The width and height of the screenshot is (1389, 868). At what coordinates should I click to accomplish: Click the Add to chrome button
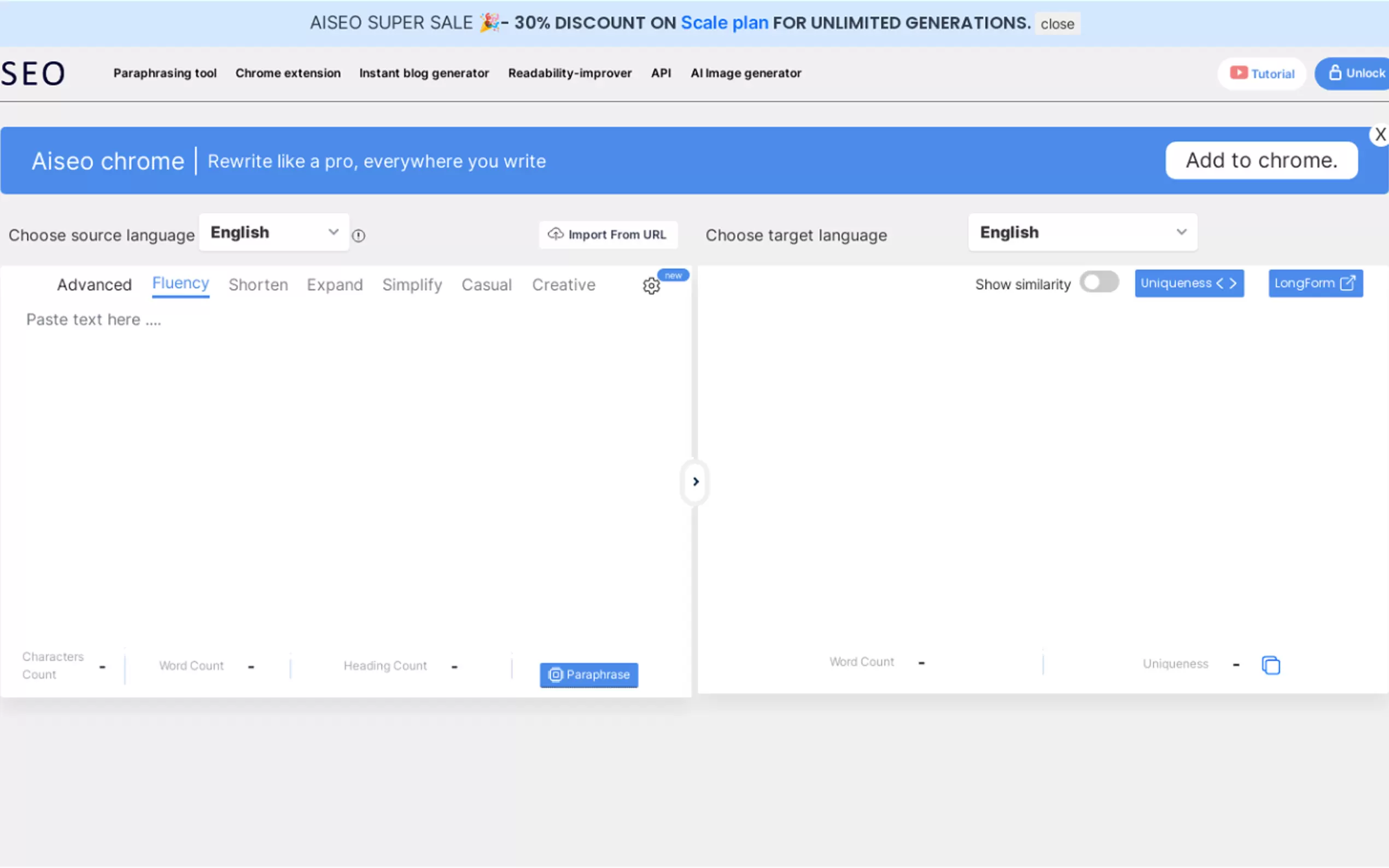(1261, 161)
